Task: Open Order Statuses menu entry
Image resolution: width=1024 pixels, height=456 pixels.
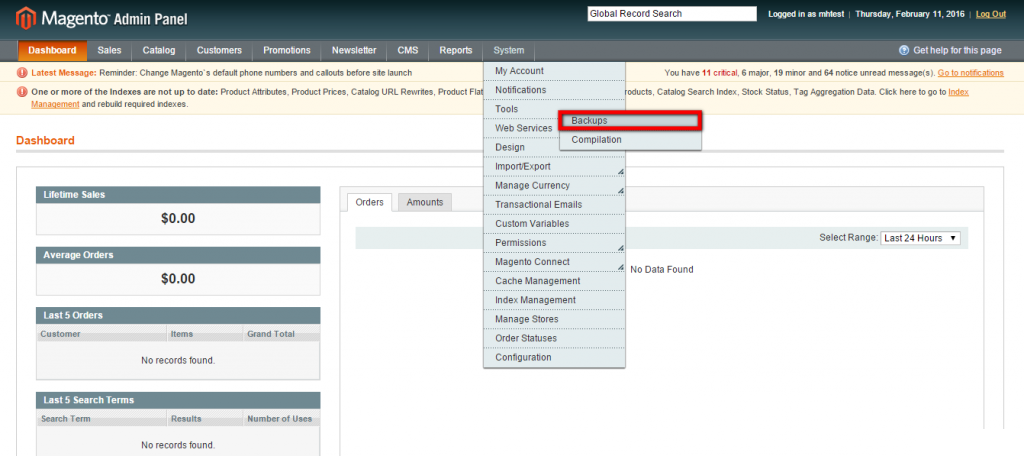Action: 554,338
